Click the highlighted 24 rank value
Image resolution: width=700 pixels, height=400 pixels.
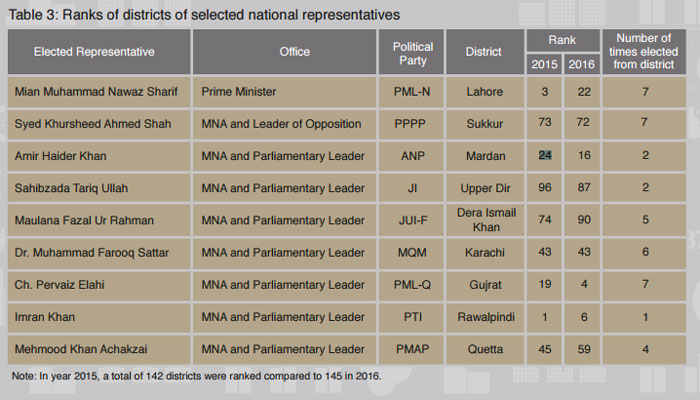545,155
